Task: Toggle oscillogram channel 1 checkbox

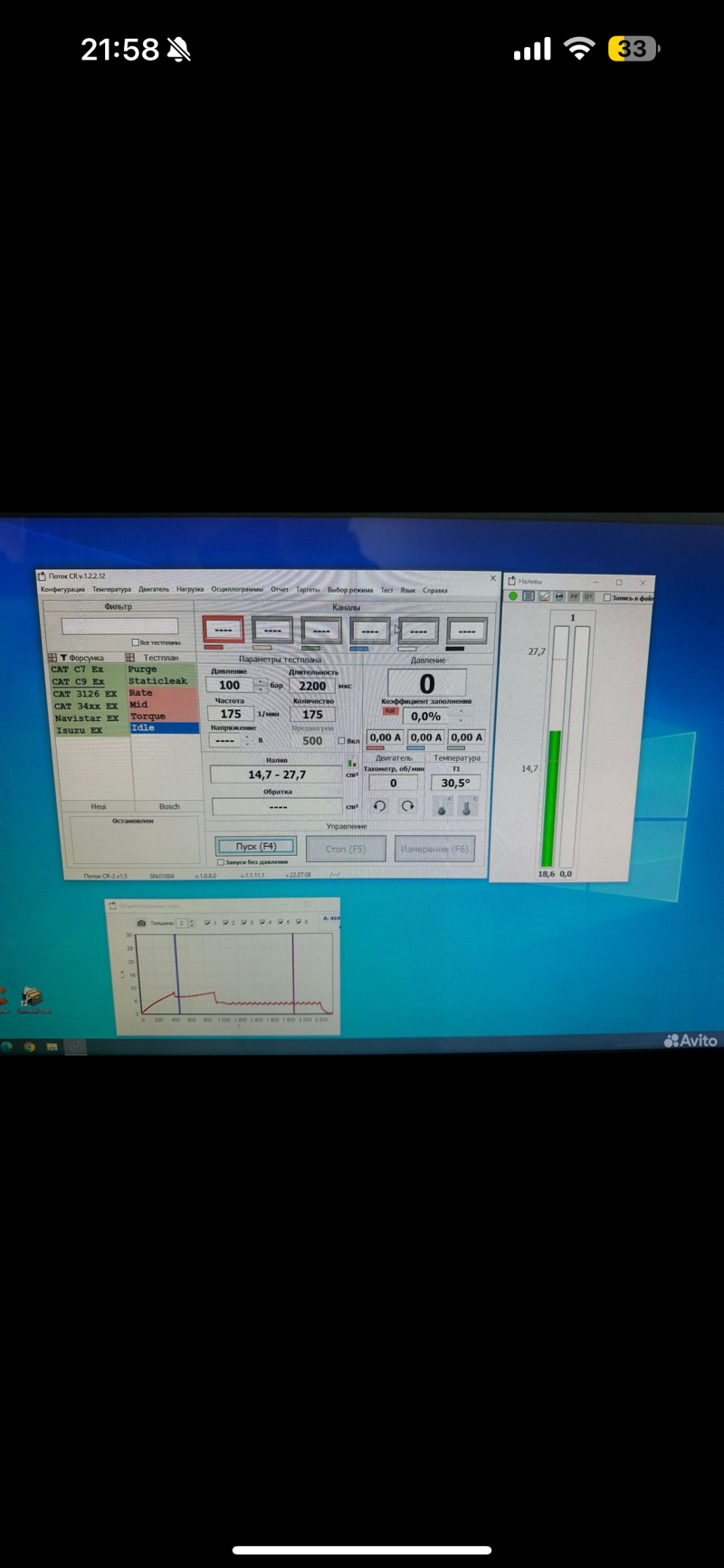Action: [x=208, y=923]
